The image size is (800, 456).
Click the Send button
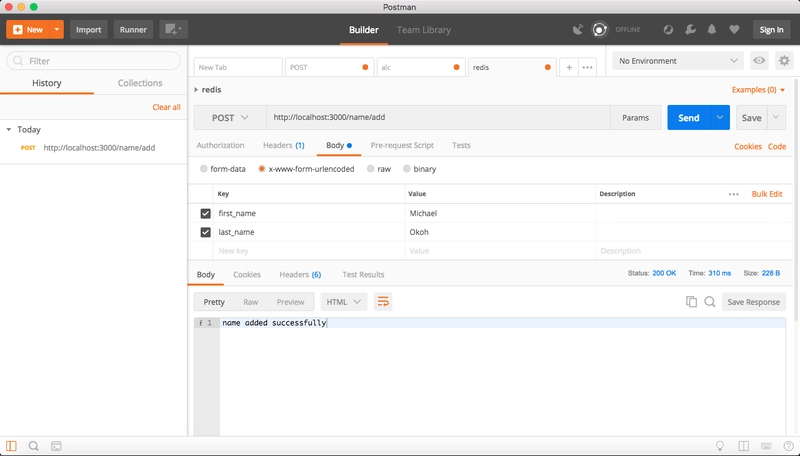click(688, 118)
